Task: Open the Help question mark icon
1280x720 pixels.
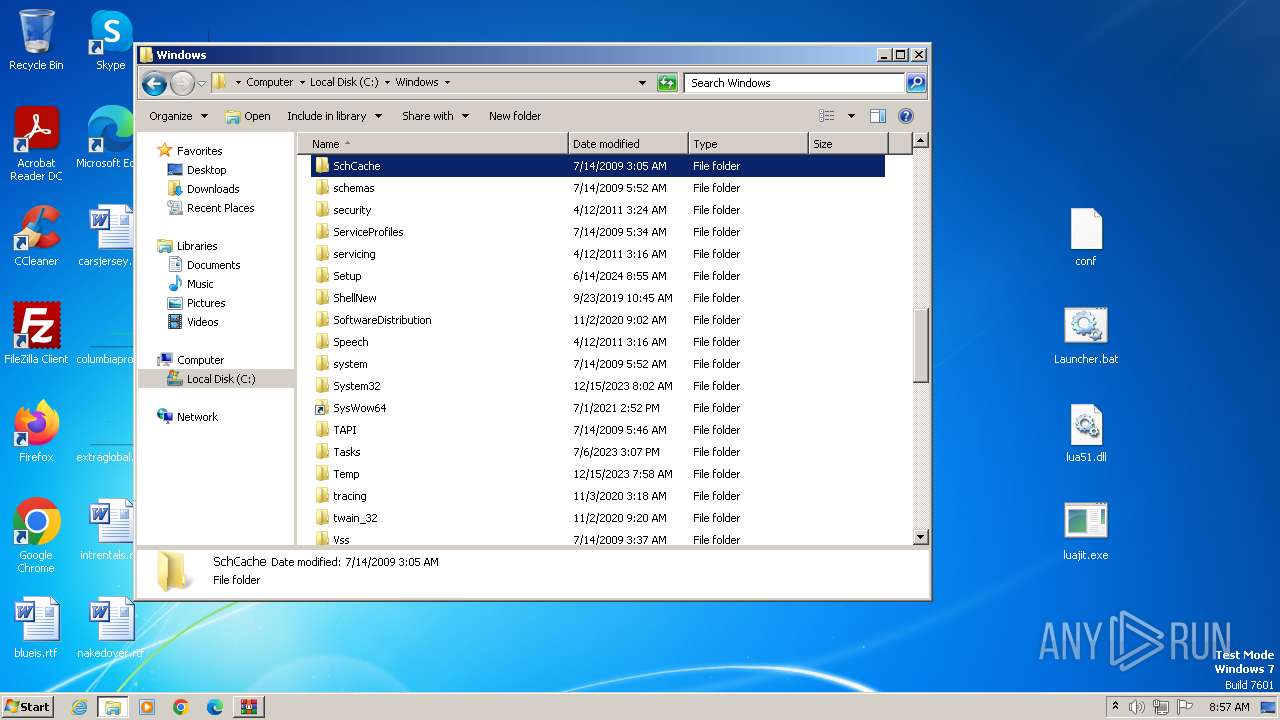Action: [x=906, y=116]
